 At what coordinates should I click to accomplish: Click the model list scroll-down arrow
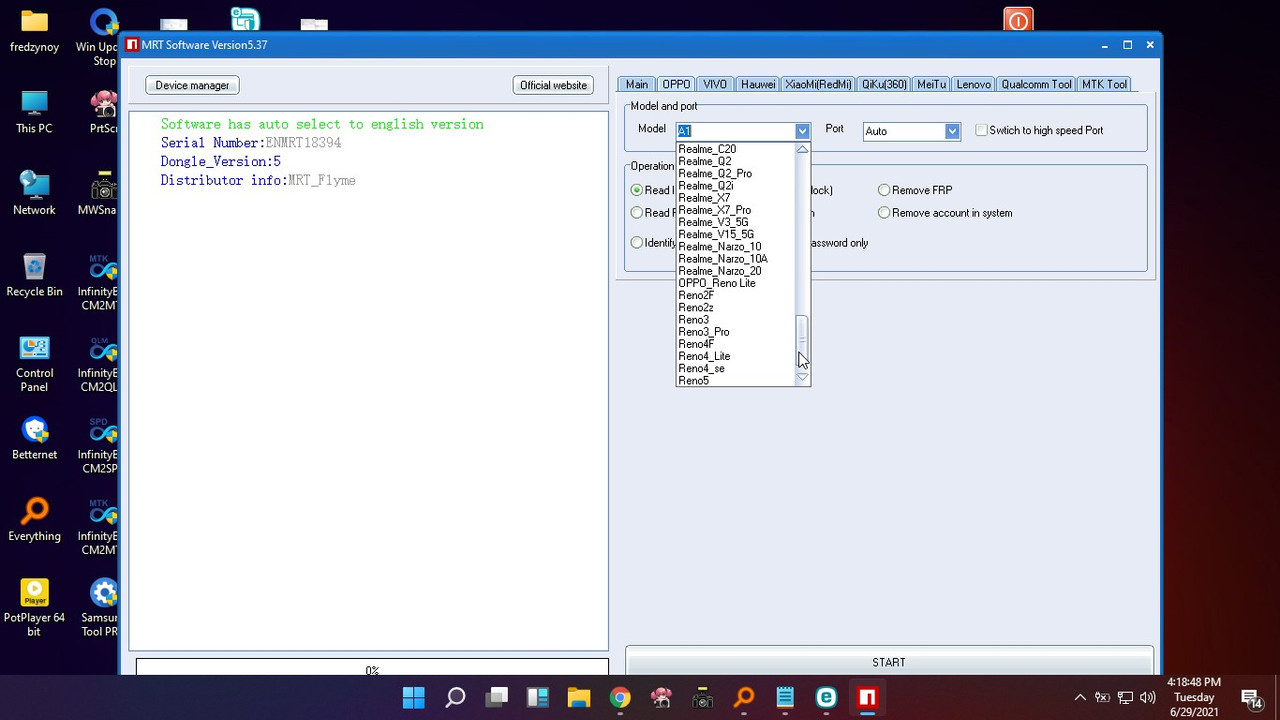802,378
